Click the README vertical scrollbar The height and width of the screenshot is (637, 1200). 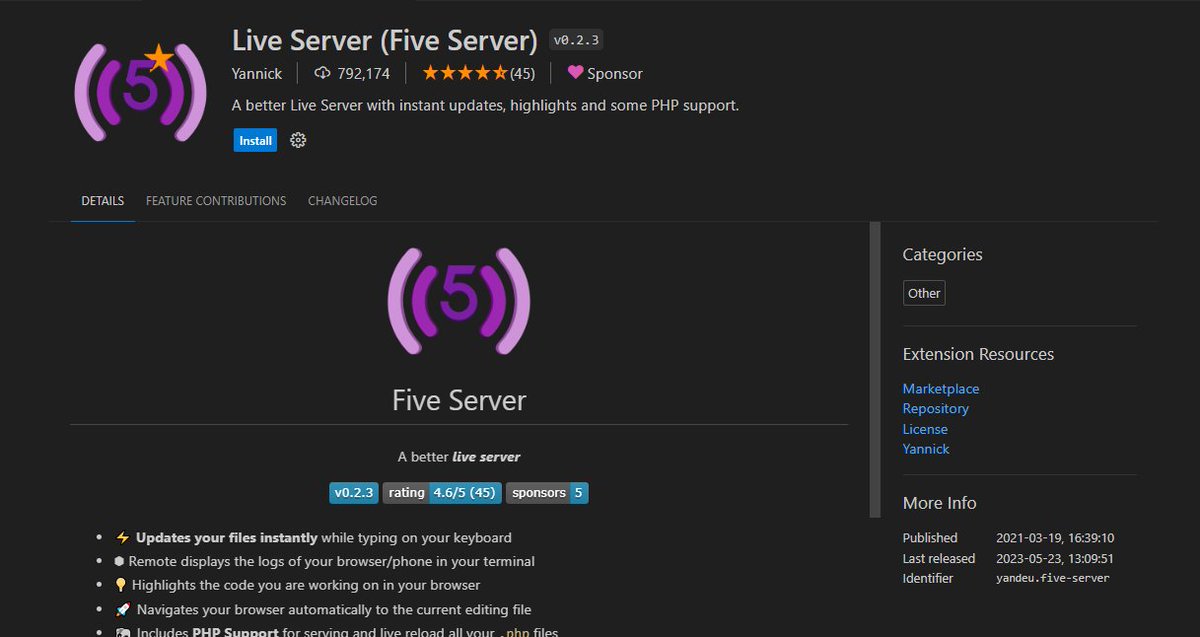coord(875,370)
